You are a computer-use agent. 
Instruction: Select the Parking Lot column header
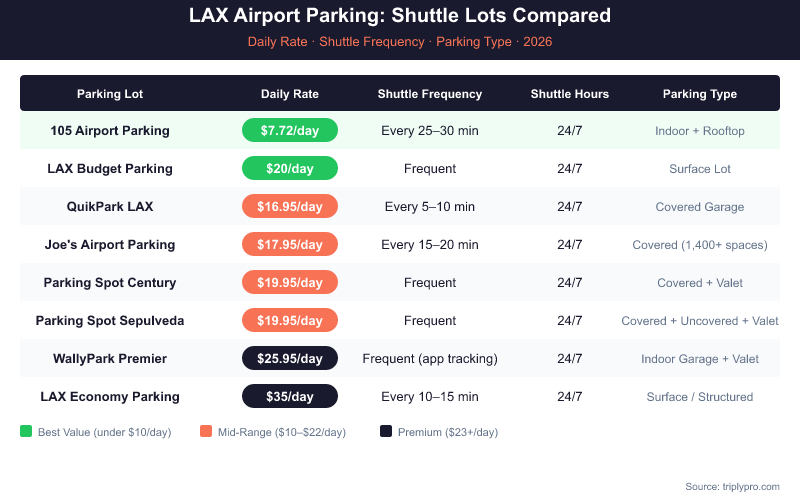pos(110,94)
